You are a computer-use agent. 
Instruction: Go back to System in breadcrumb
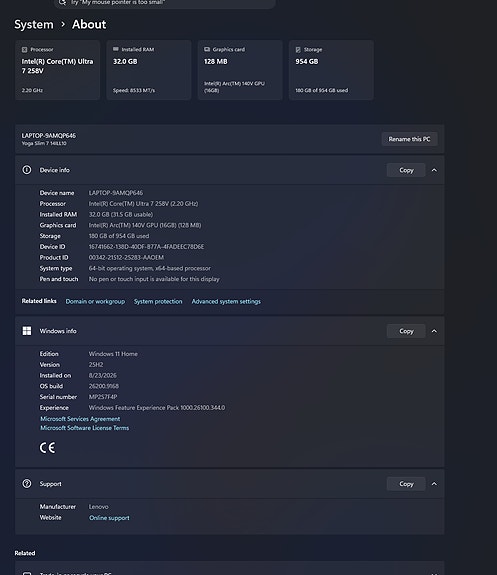pyautogui.click(x=34, y=25)
